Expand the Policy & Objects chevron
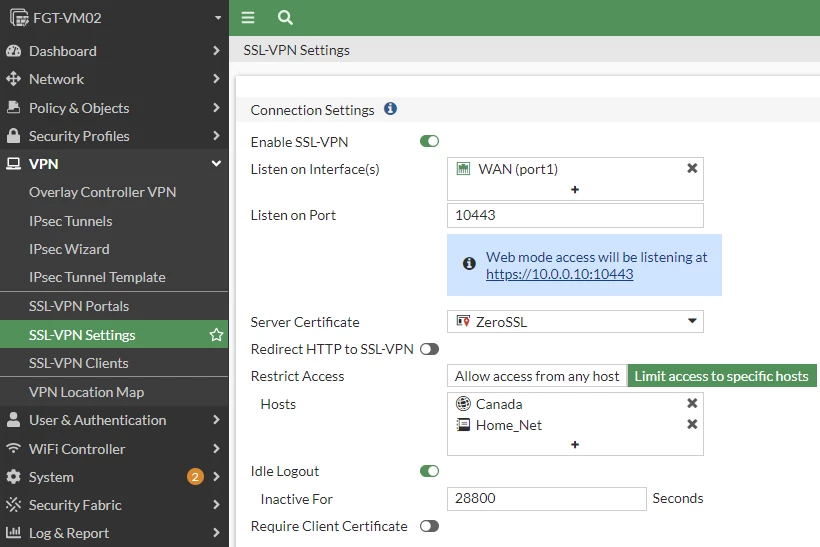The height and width of the screenshot is (547, 820). click(x=216, y=107)
